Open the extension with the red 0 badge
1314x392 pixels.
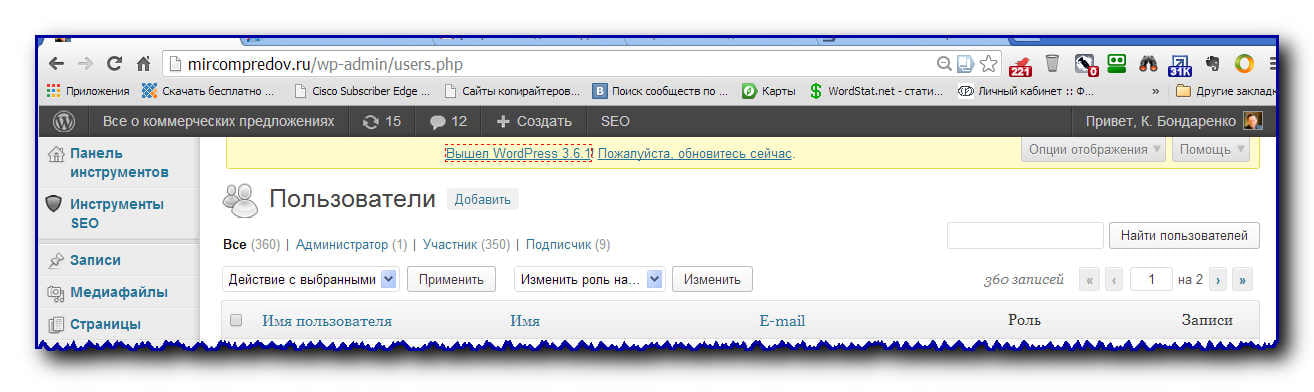[x=1086, y=64]
